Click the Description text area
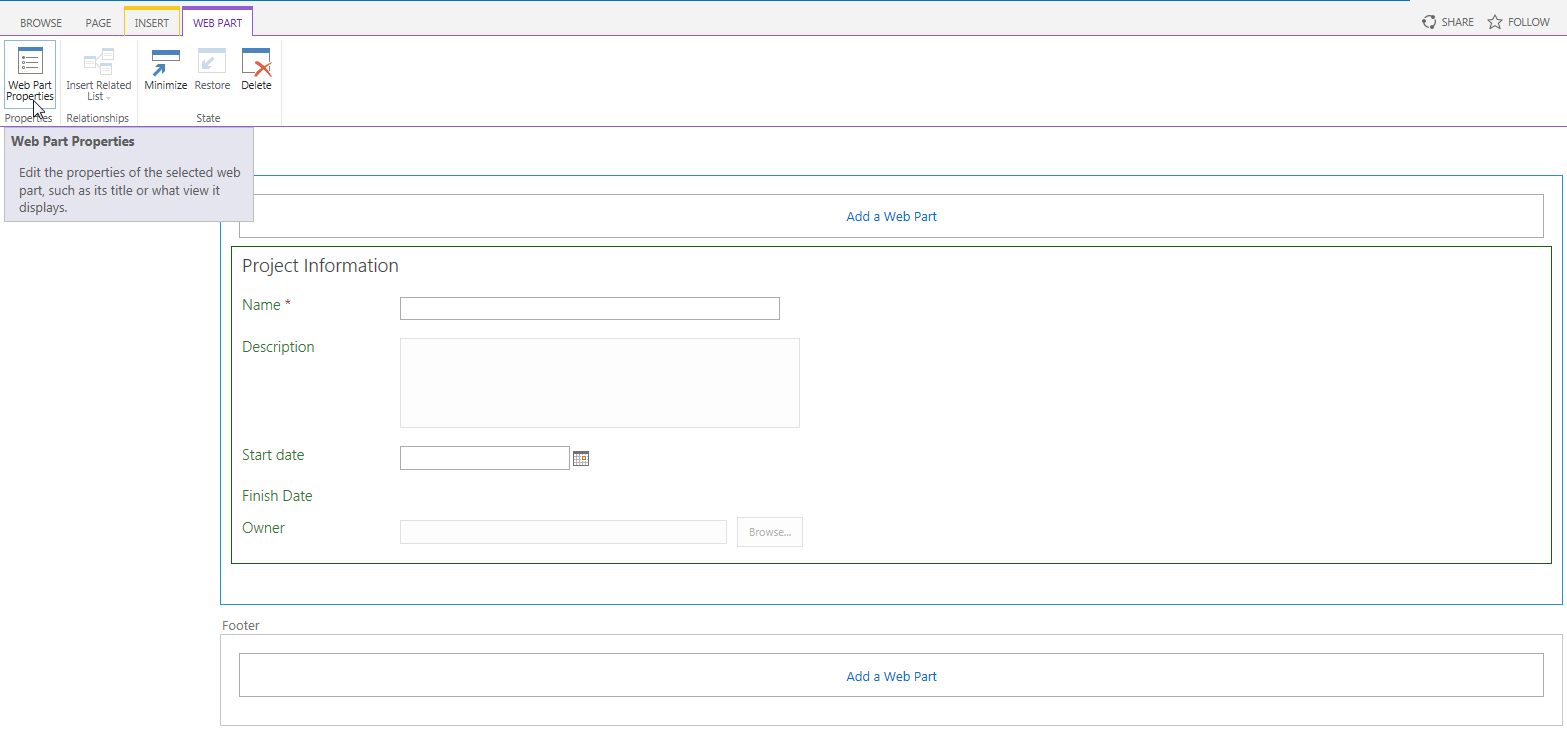This screenshot has width=1567, height=734. [x=599, y=382]
